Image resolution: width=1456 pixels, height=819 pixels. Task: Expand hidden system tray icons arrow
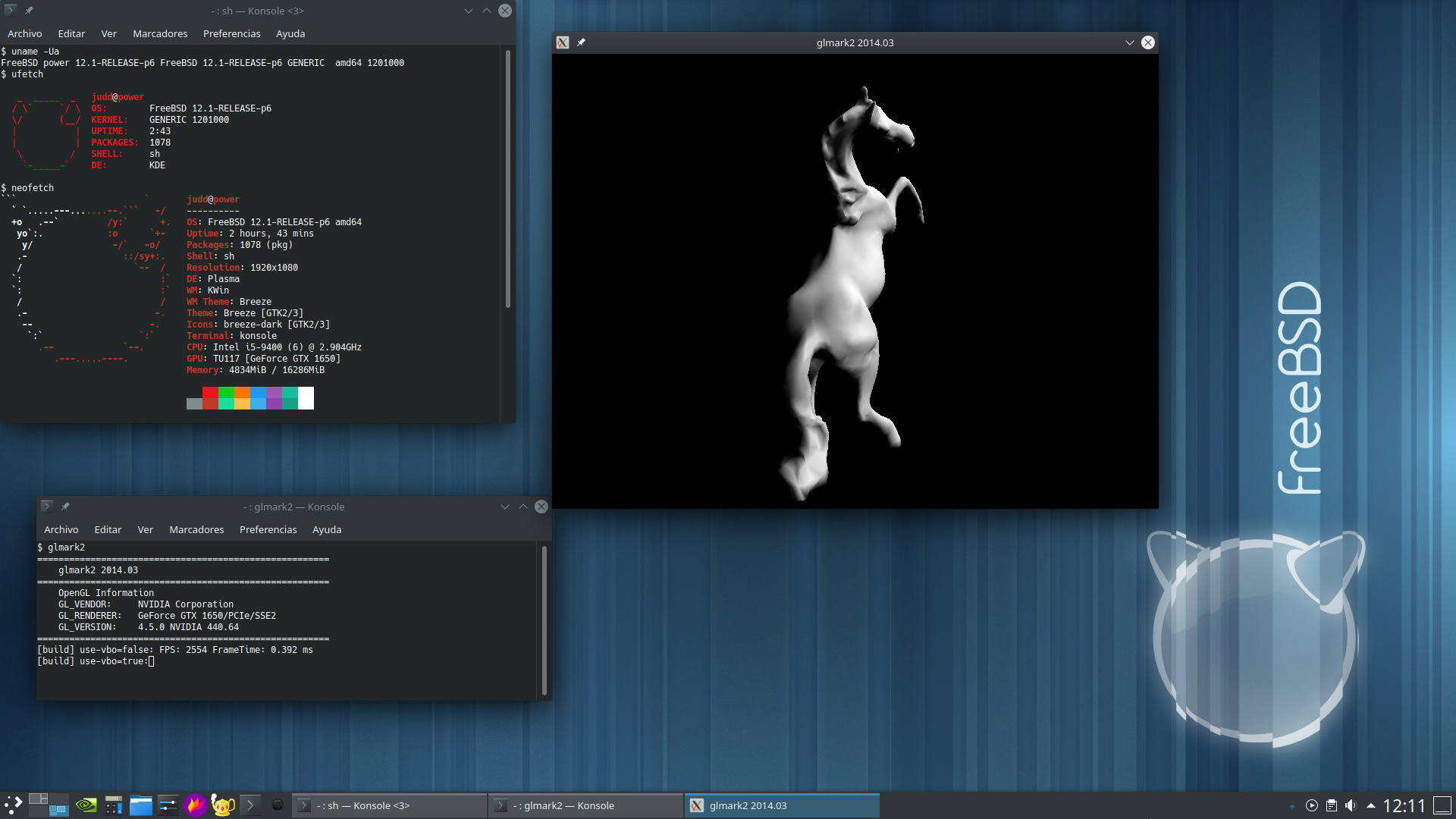(x=1371, y=806)
